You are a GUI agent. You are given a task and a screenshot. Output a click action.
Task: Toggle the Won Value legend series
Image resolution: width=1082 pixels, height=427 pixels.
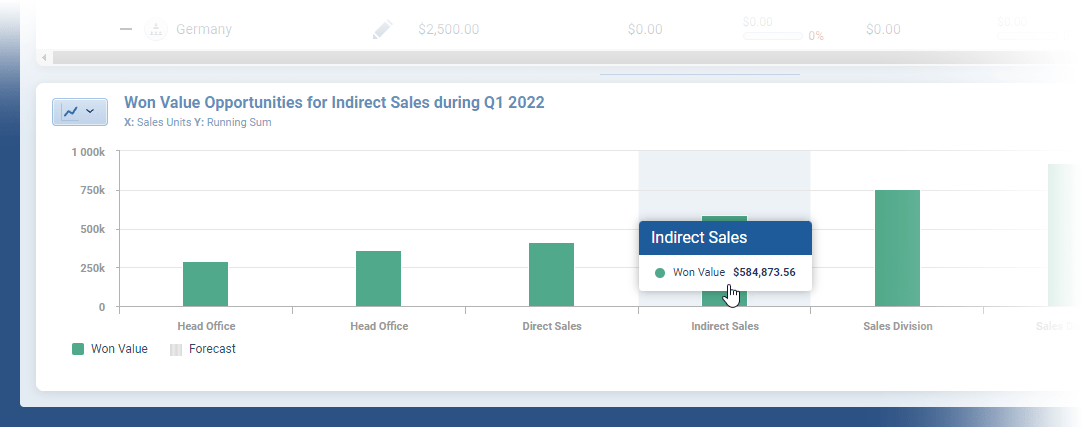(x=118, y=349)
